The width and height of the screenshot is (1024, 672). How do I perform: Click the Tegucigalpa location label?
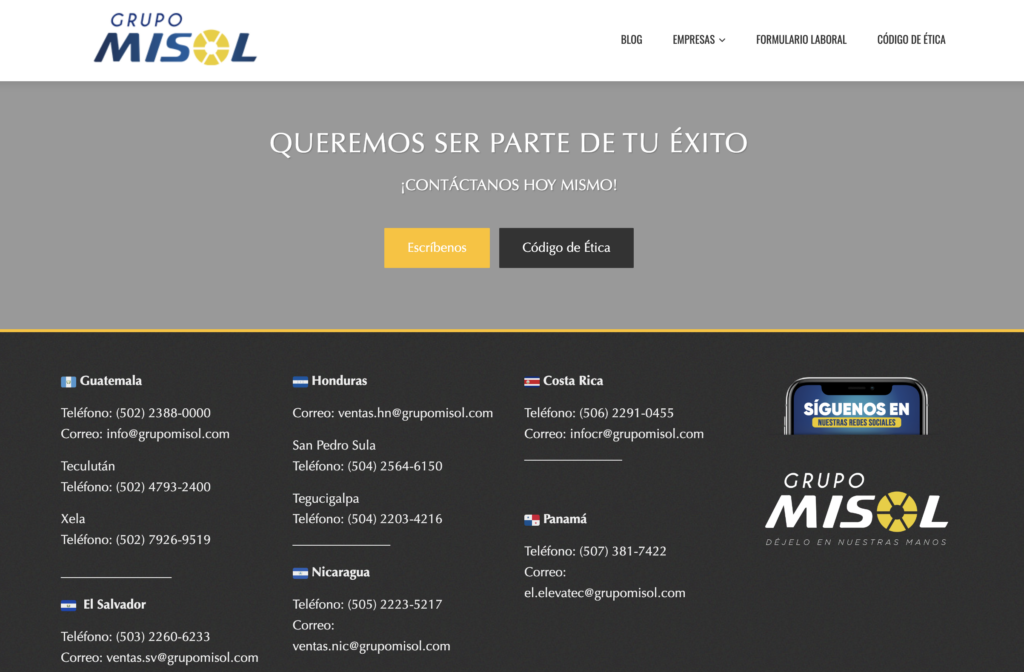pyautogui.click(x=326, y=498)
